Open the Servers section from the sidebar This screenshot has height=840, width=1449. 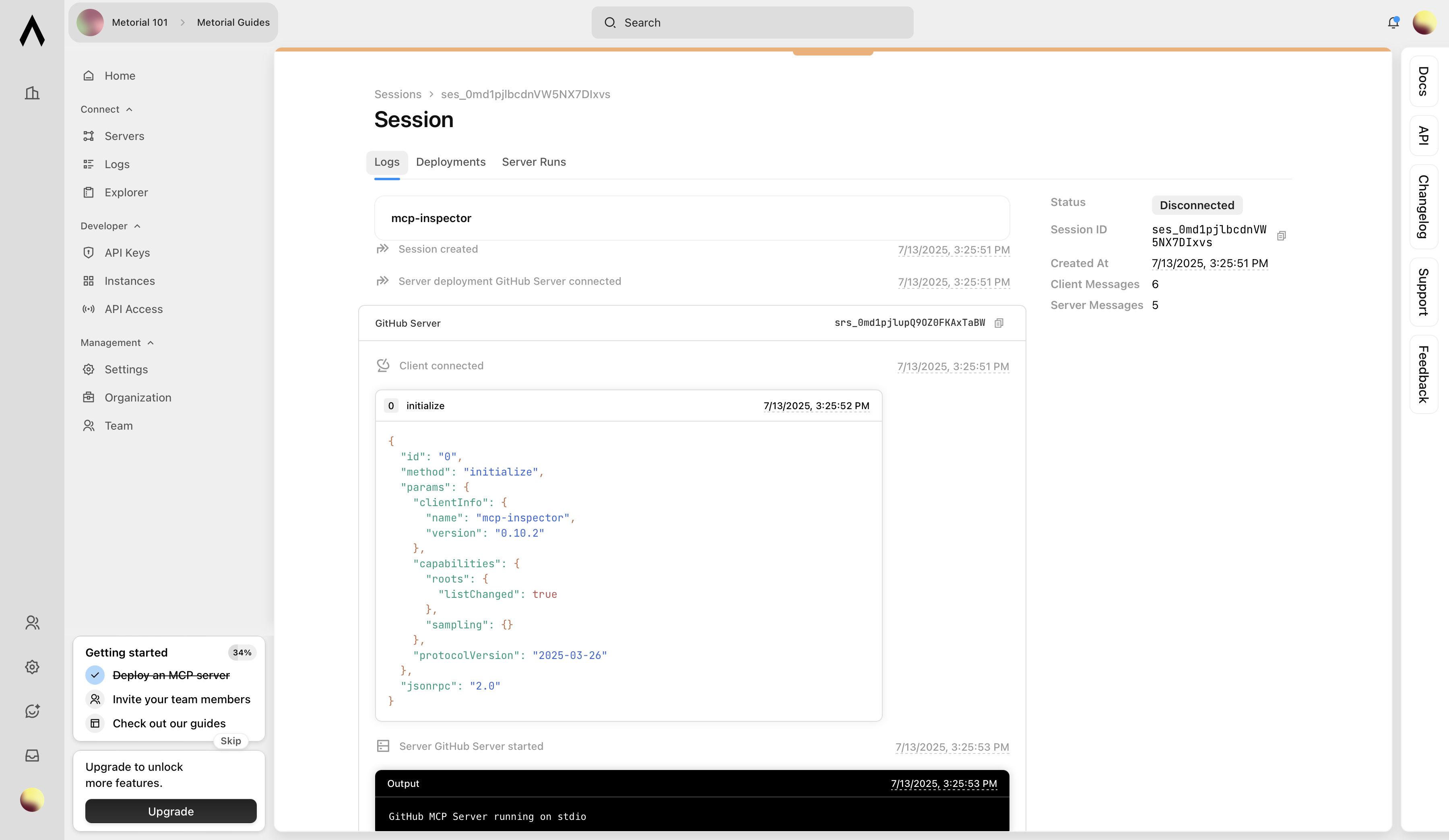tap(124, 136)
